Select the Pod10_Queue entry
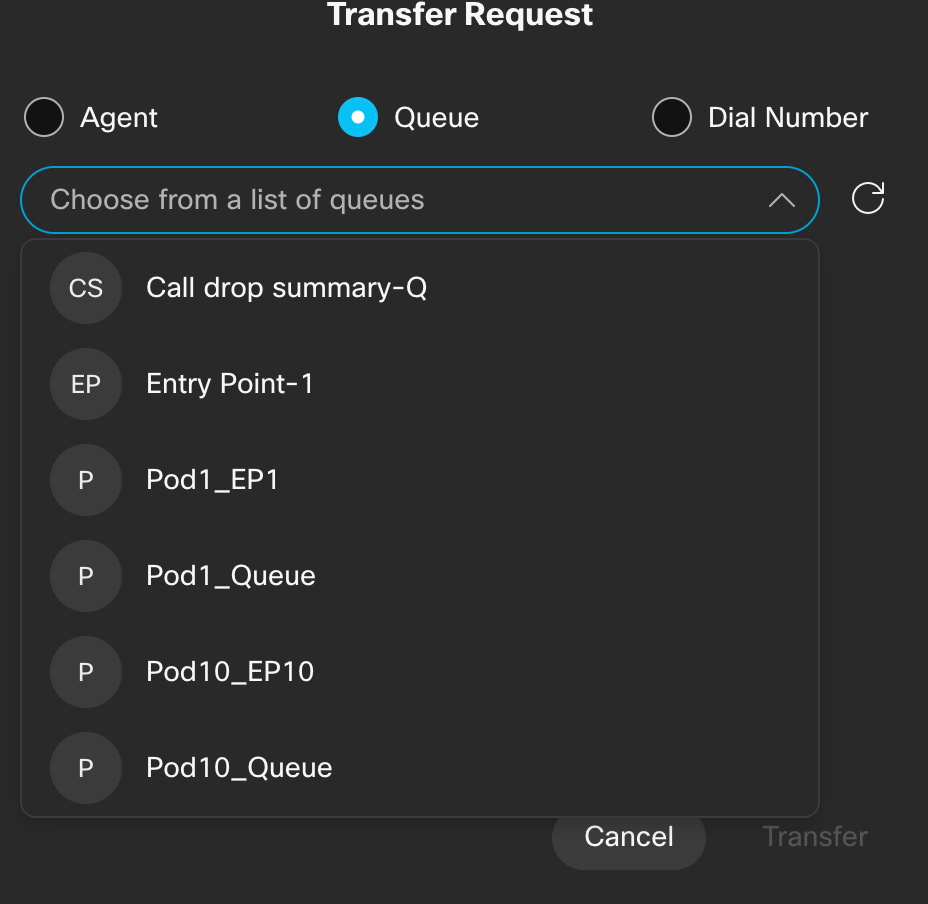This screenshot has width=928, height=904. click(x=239, y=768)
